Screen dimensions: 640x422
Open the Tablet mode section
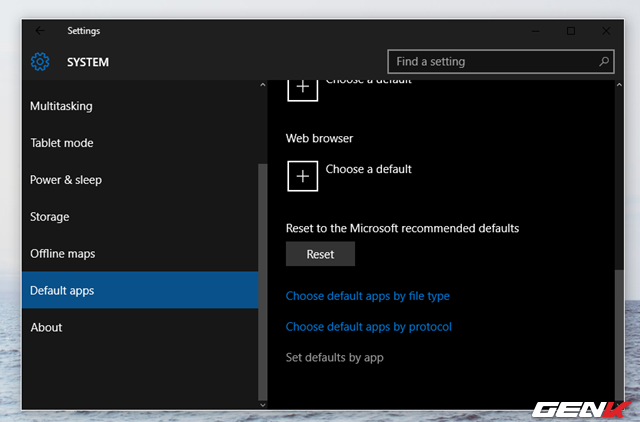point(140,143)
